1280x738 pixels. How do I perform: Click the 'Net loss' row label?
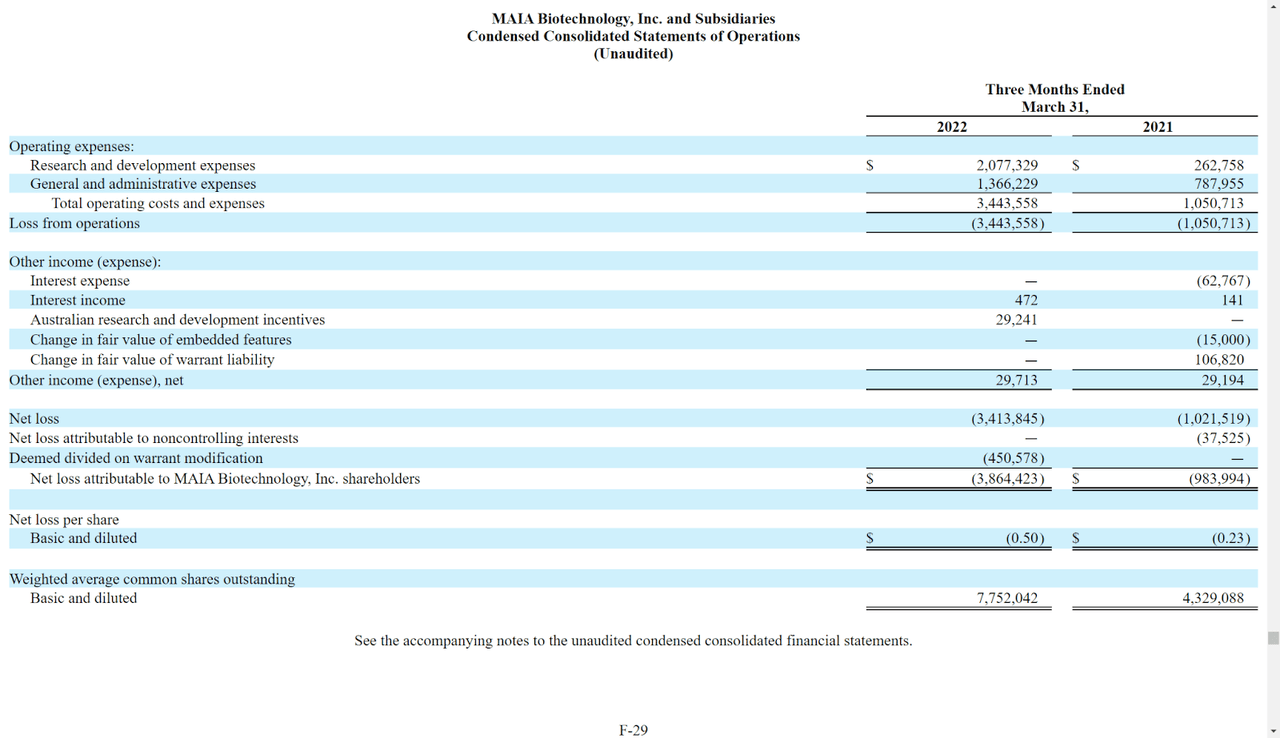coord(34,419)
